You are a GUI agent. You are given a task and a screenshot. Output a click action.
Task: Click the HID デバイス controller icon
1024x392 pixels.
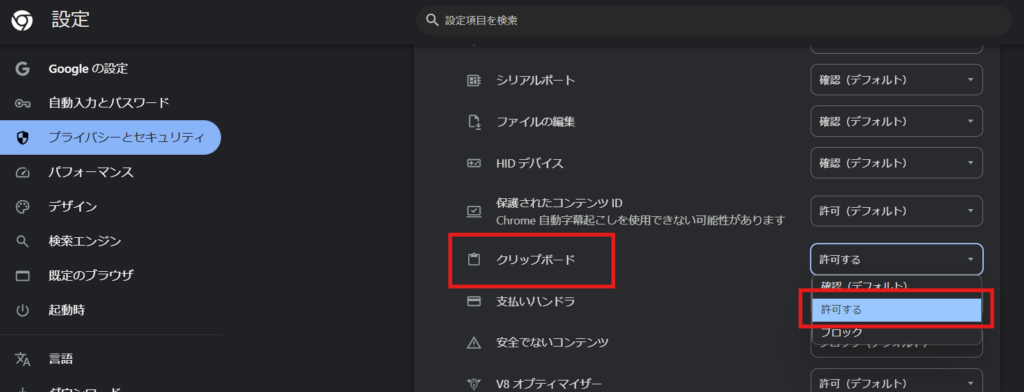(x=474, y=163)
